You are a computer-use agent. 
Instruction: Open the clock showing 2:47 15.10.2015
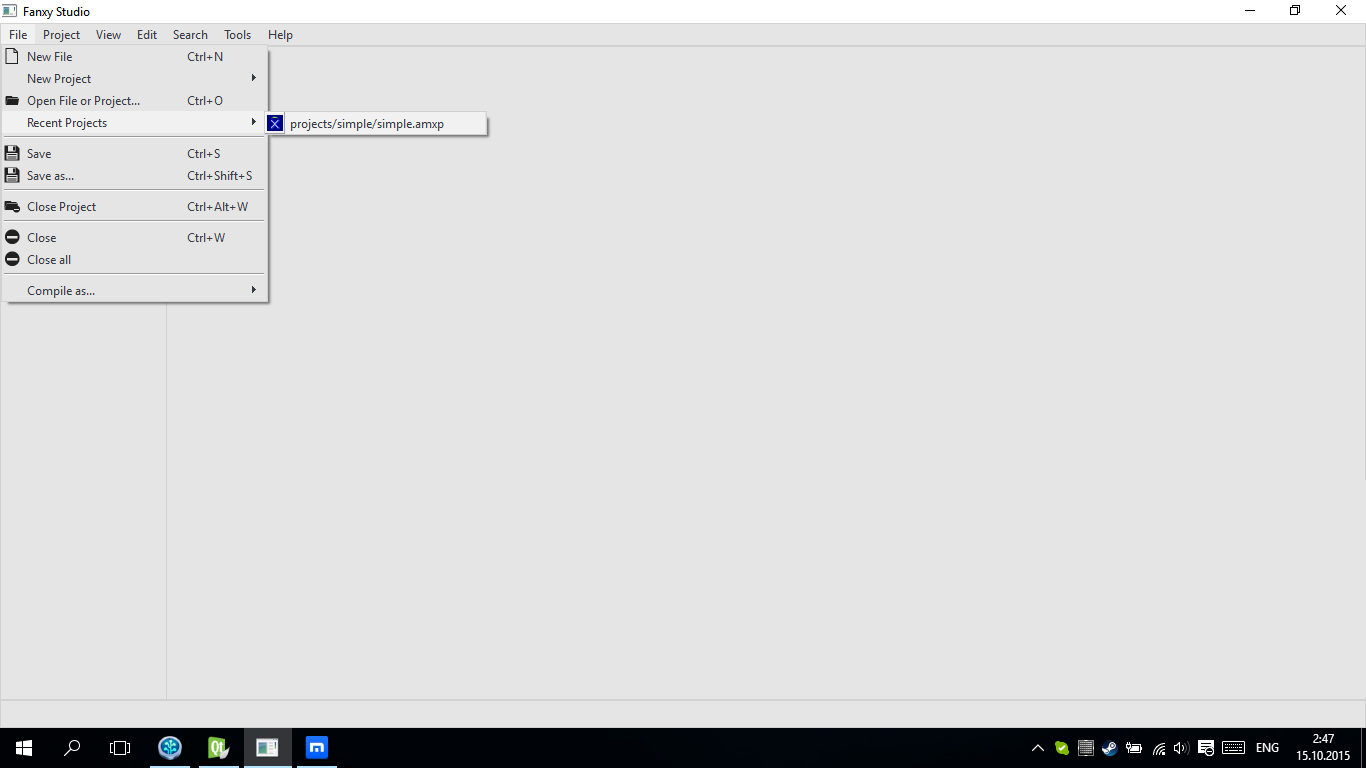(1323, 748)
